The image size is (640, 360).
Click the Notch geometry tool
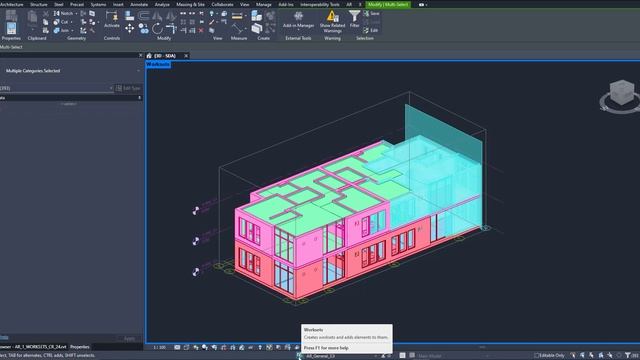pos(63,13)
